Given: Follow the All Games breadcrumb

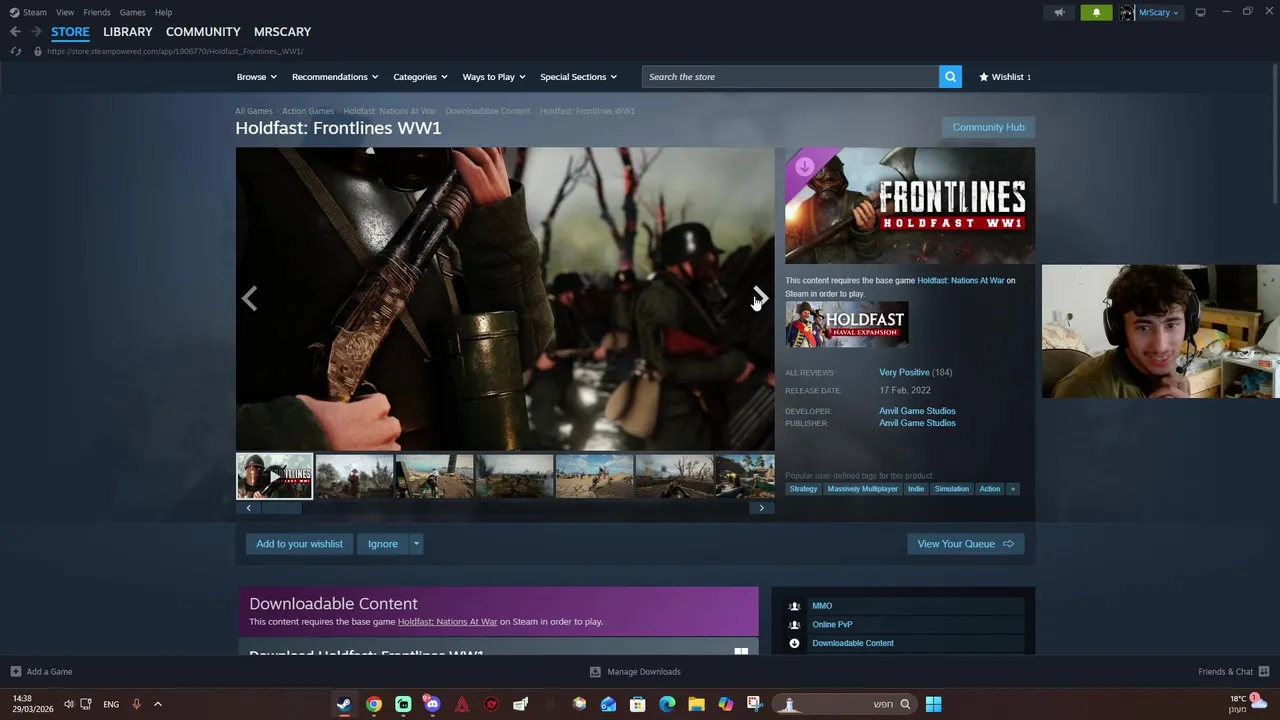Looking at the screenshot, I should 253,111.
